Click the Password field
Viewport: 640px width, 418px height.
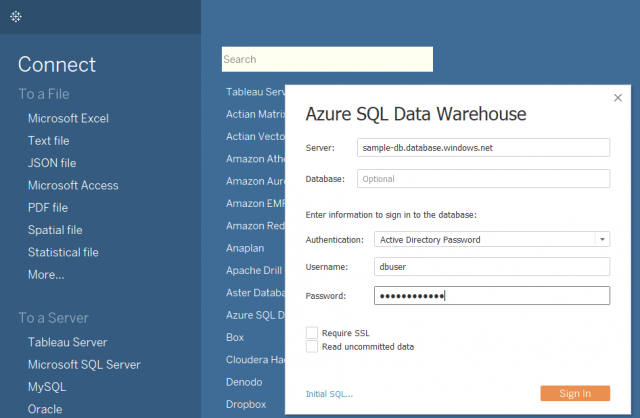(x=492, y=296)
